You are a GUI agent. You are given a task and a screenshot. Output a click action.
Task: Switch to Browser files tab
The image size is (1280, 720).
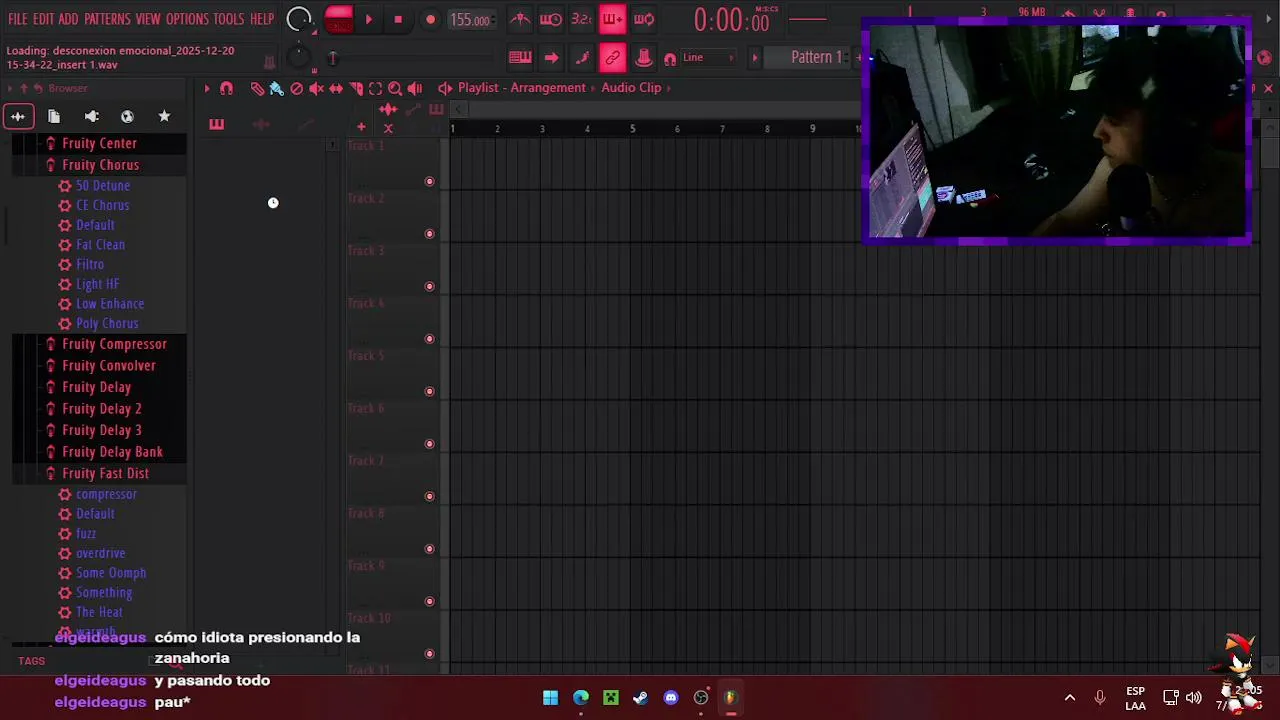54,117
